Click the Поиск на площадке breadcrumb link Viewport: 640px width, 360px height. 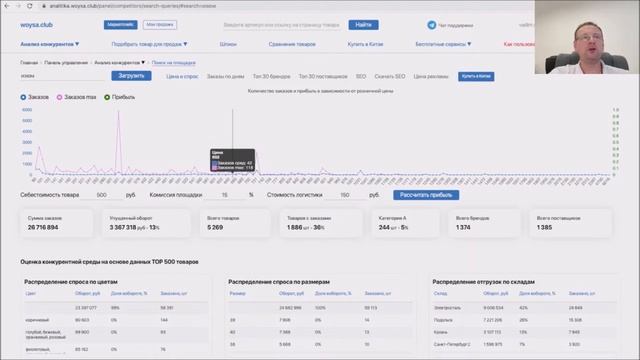coord(173,63)
